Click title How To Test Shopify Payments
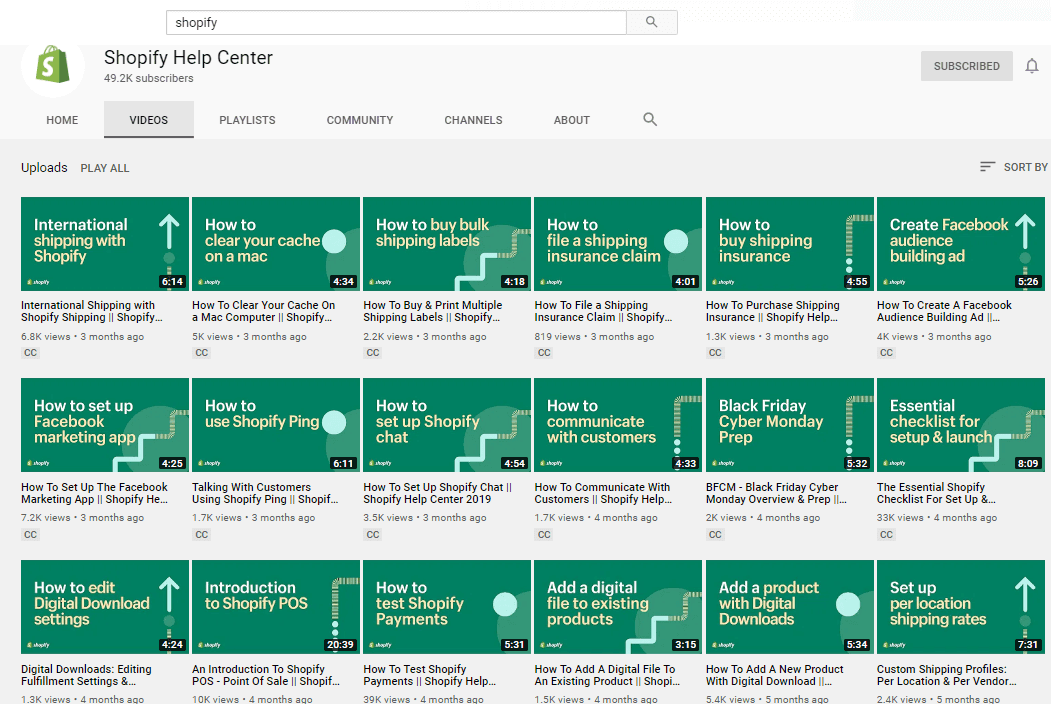 coord(430,674)
